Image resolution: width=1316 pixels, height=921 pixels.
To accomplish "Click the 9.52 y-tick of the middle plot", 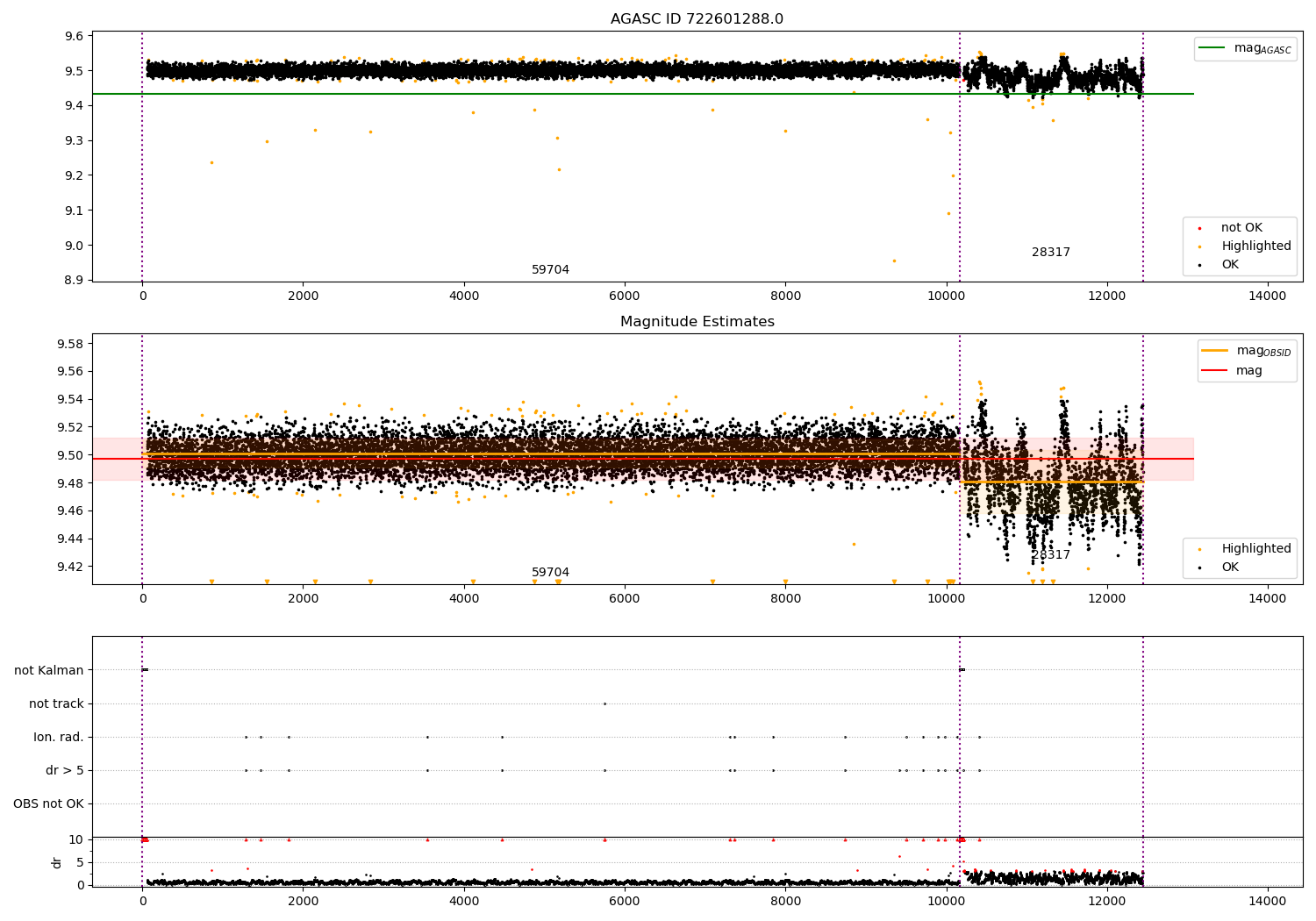I will [x=71, y=428].
